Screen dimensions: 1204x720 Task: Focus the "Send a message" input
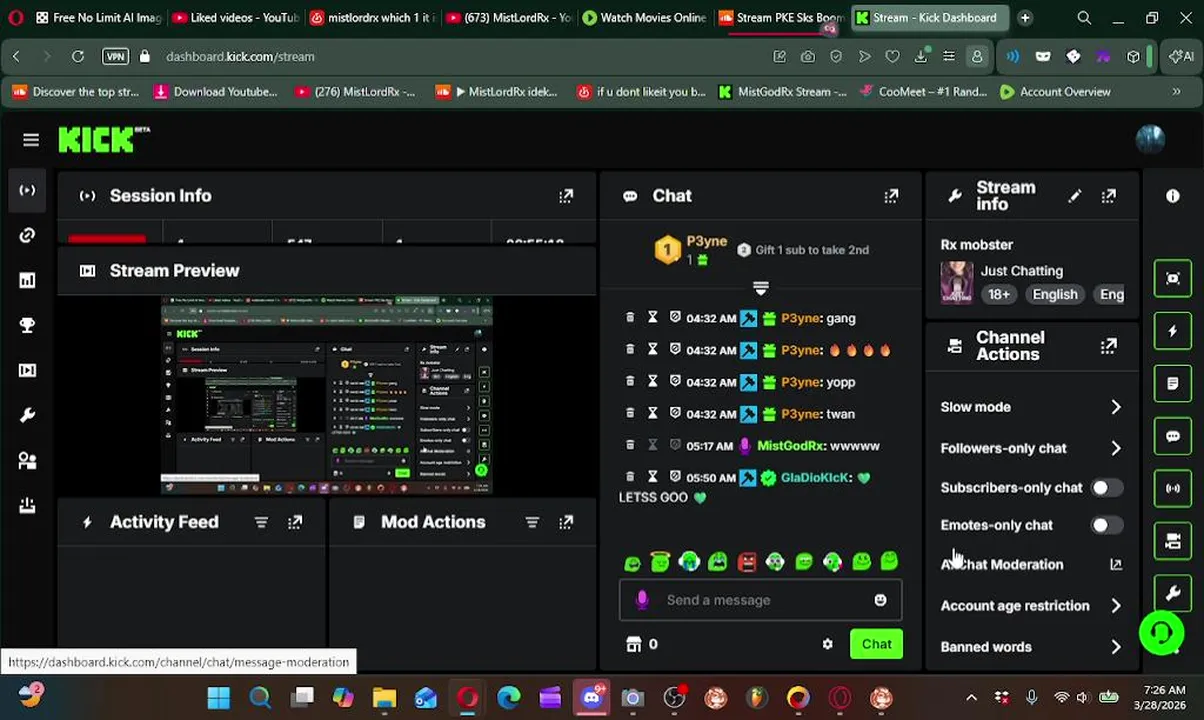coord(760,600)
